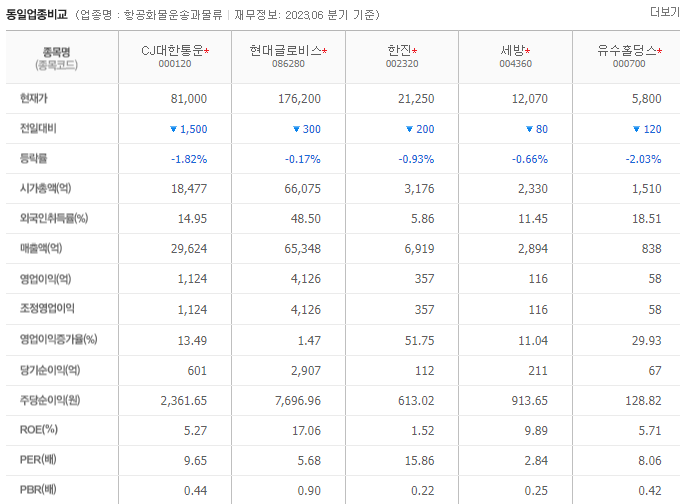The width and height of the screenshot is (680, 504).
Task: Select foreign ownership value 48.50
Action: [305, 219]
